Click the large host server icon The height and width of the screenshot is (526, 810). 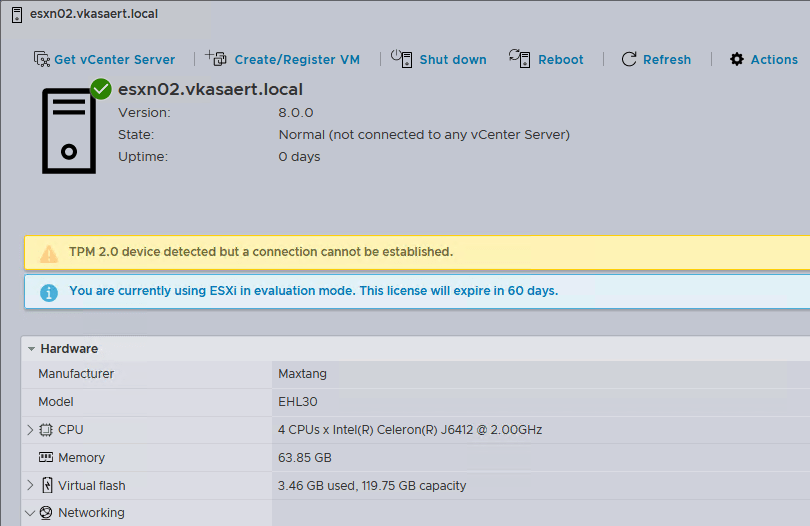click(69, 130)
